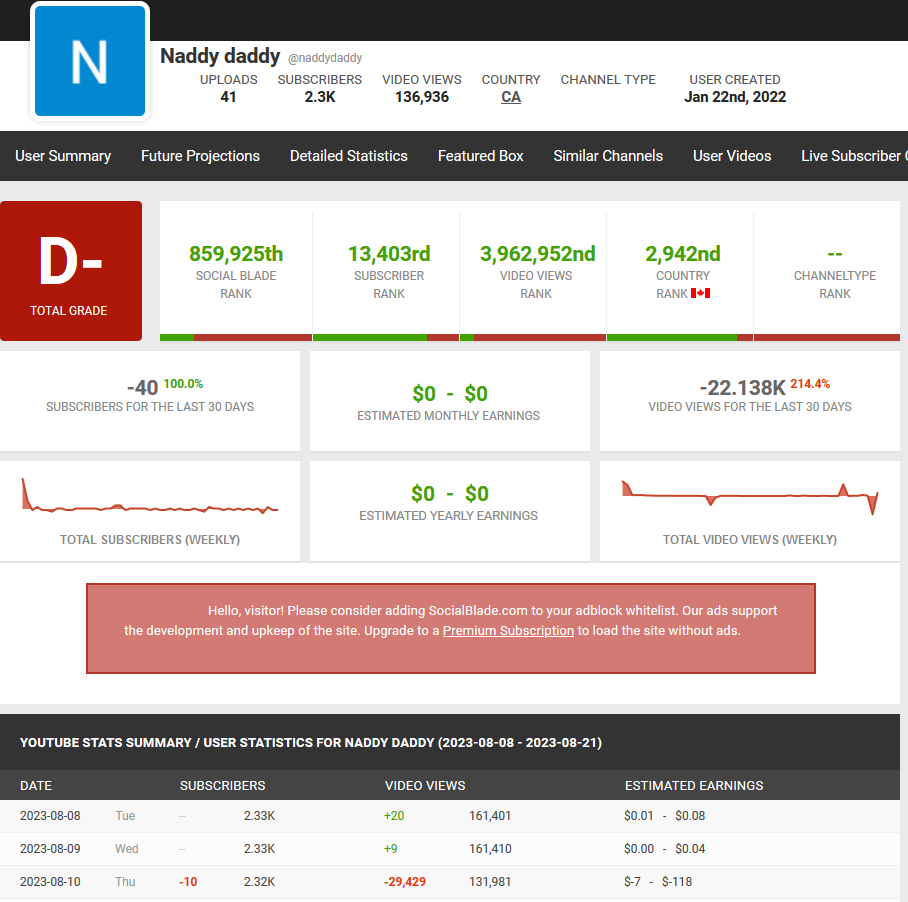Click the adblock whitelist notice banner

point(451,628)
